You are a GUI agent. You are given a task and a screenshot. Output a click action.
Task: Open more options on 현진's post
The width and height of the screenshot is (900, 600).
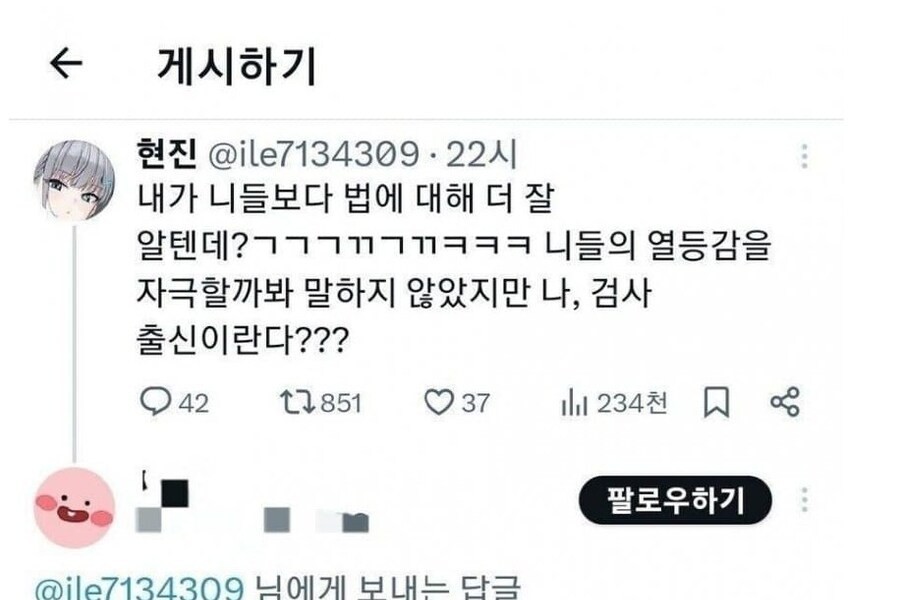[x=805, y=156]
